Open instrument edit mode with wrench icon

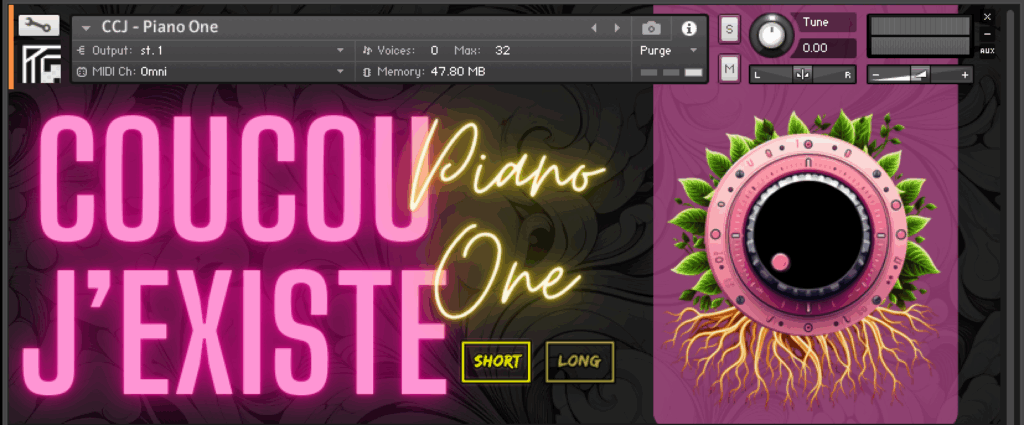[x=39, y=25]
